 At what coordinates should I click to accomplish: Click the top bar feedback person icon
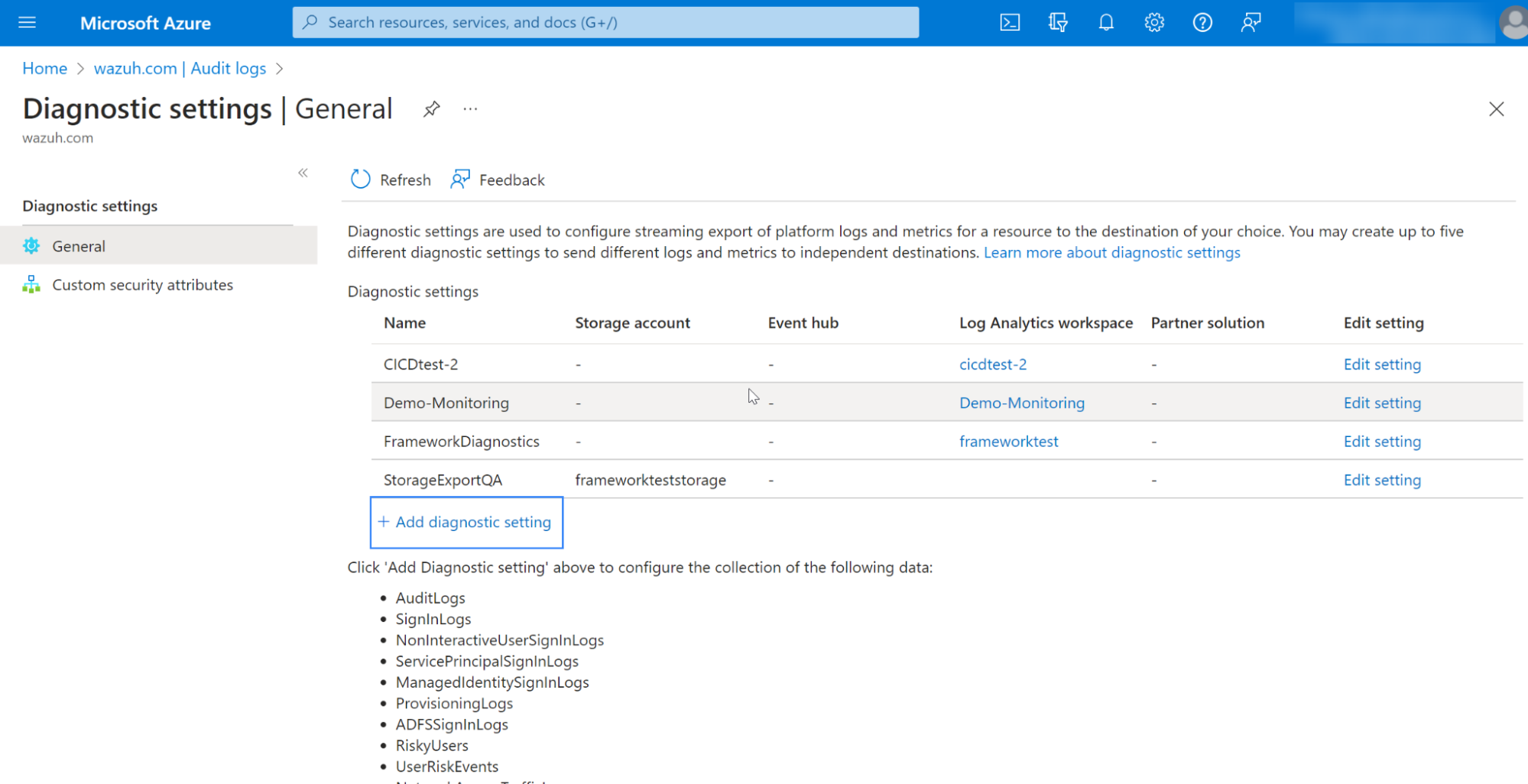tap(1251, 22)
